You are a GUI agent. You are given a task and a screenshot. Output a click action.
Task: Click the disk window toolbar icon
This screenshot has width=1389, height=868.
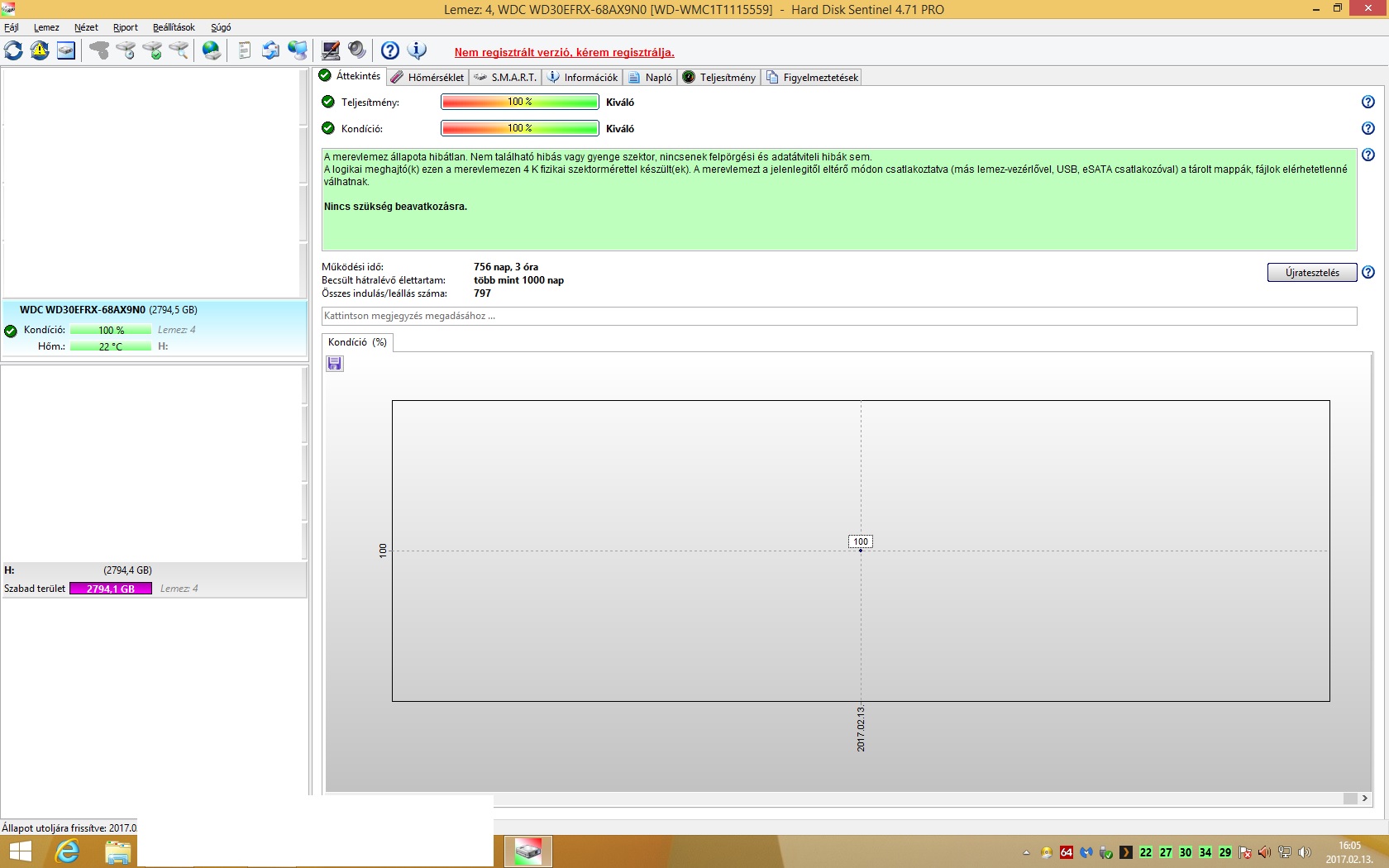point(66,50)
